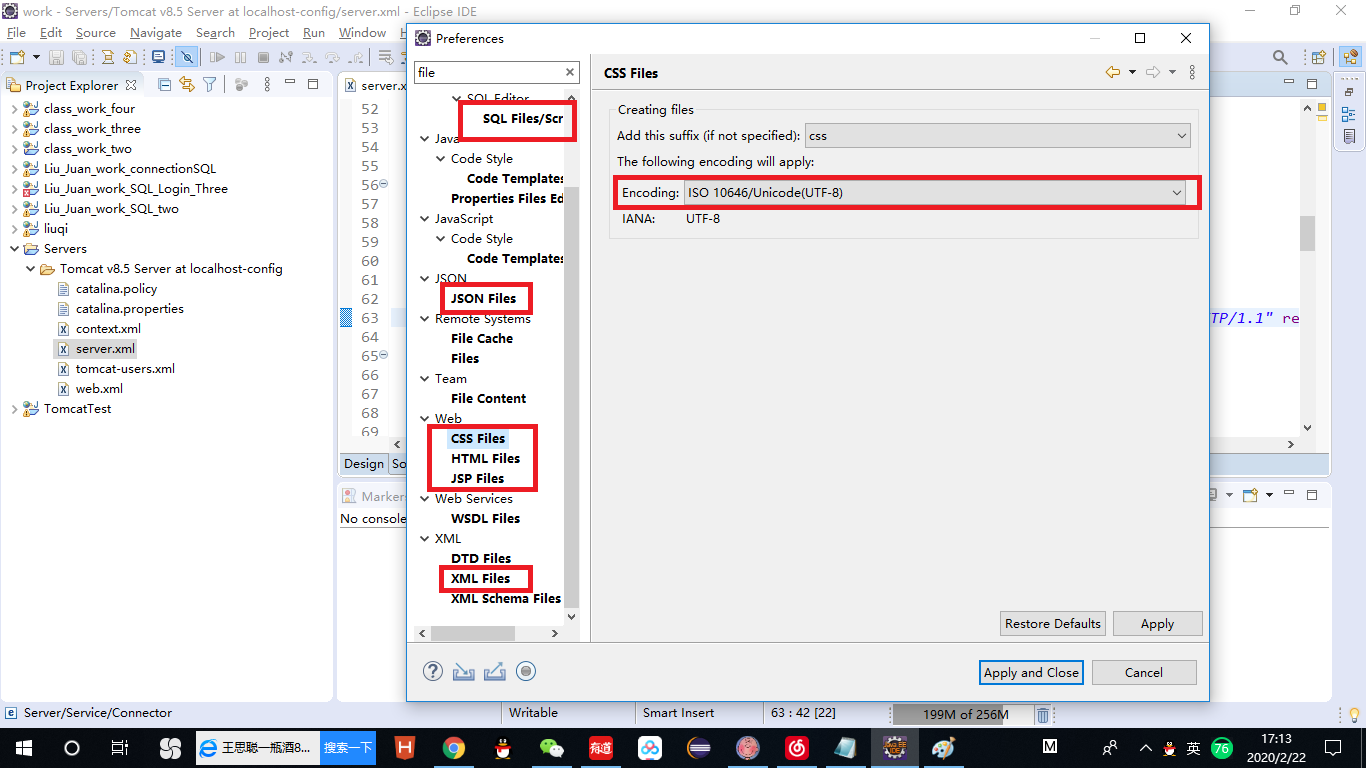Select JSON Files preference page
This screenshot has height=768, width=1366.
(483, 299)
